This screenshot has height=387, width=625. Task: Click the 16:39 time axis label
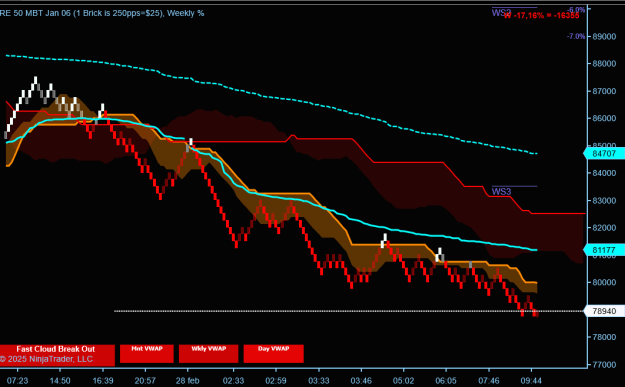pos(103,381)
